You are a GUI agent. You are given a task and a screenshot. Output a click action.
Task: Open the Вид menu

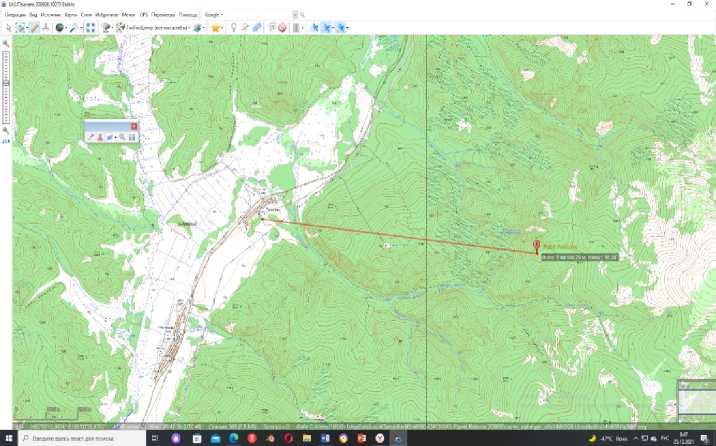[33, 15]
